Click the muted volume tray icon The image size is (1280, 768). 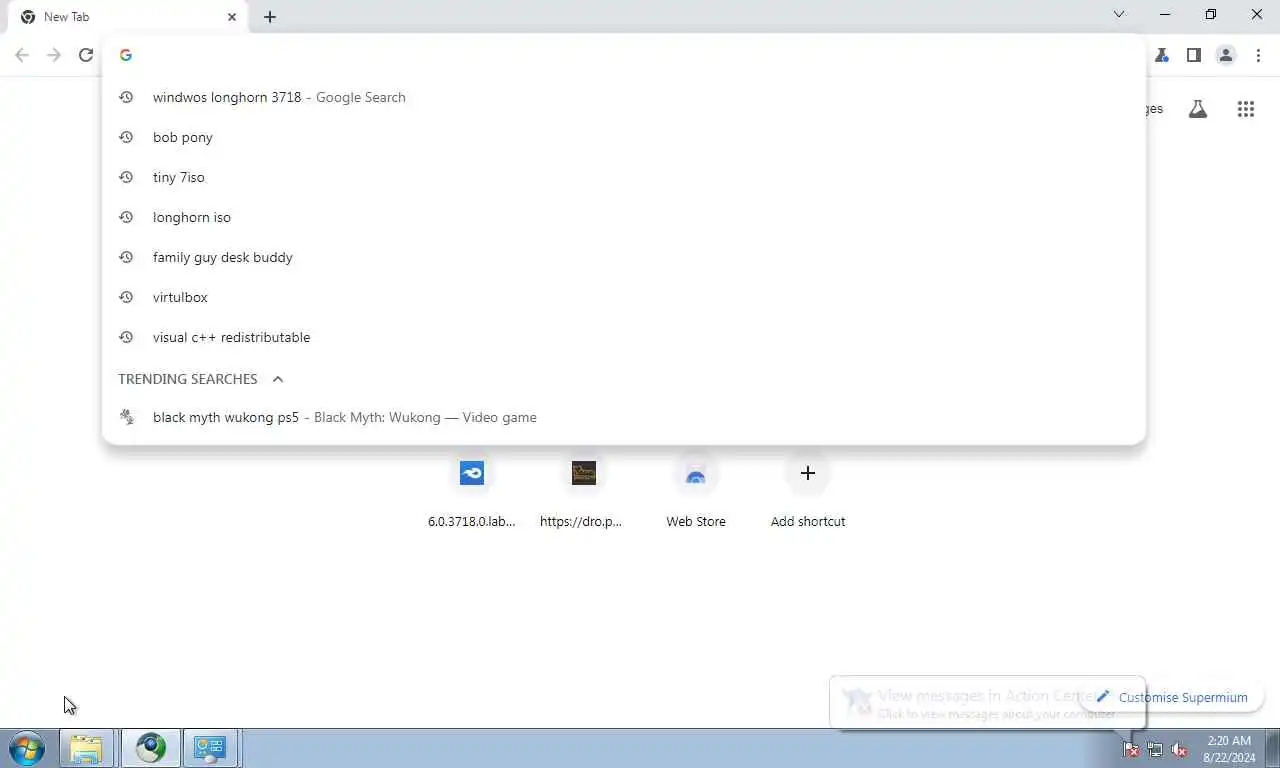click(1179, 749)
